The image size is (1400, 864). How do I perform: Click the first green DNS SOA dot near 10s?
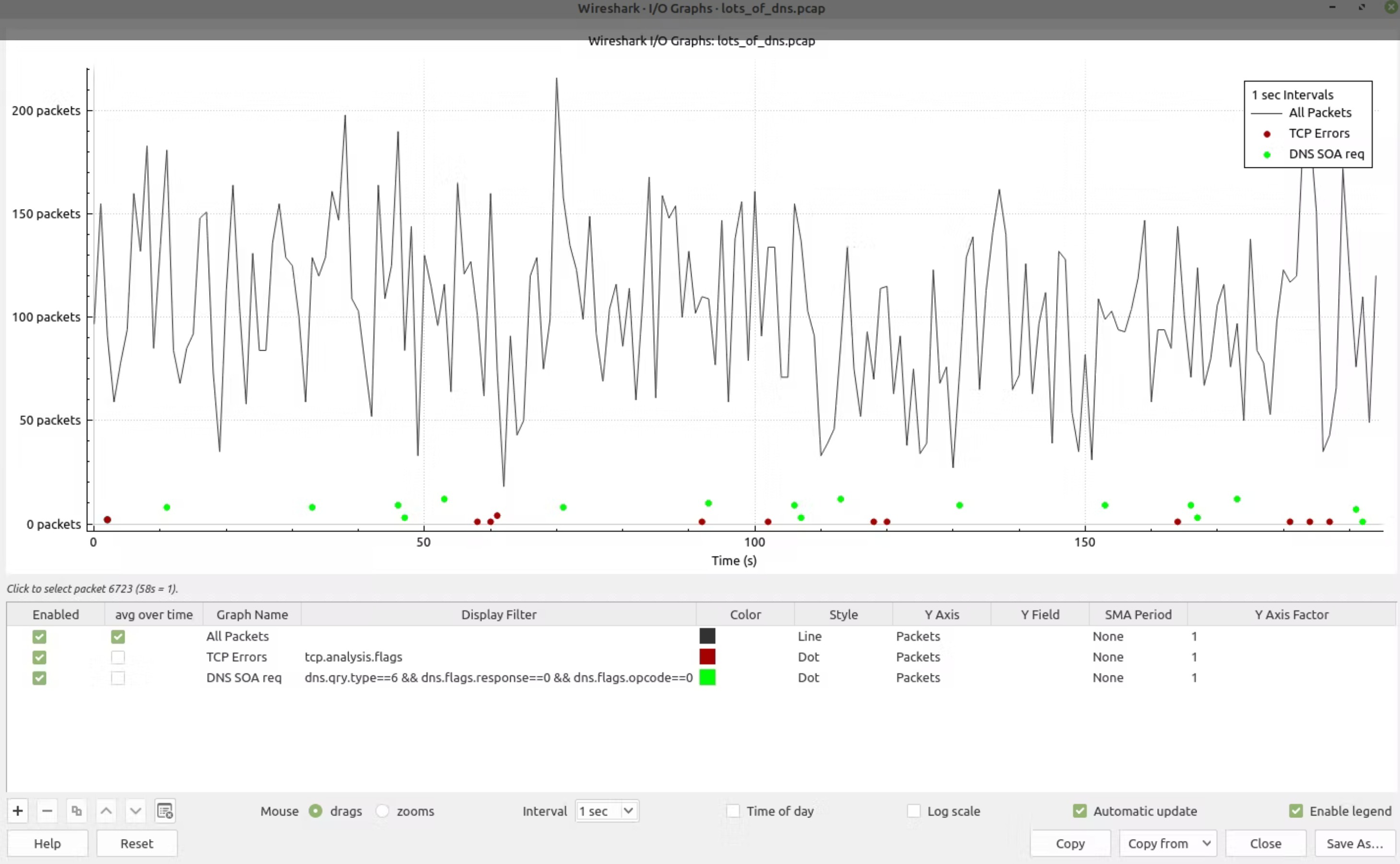pos(167,507)
